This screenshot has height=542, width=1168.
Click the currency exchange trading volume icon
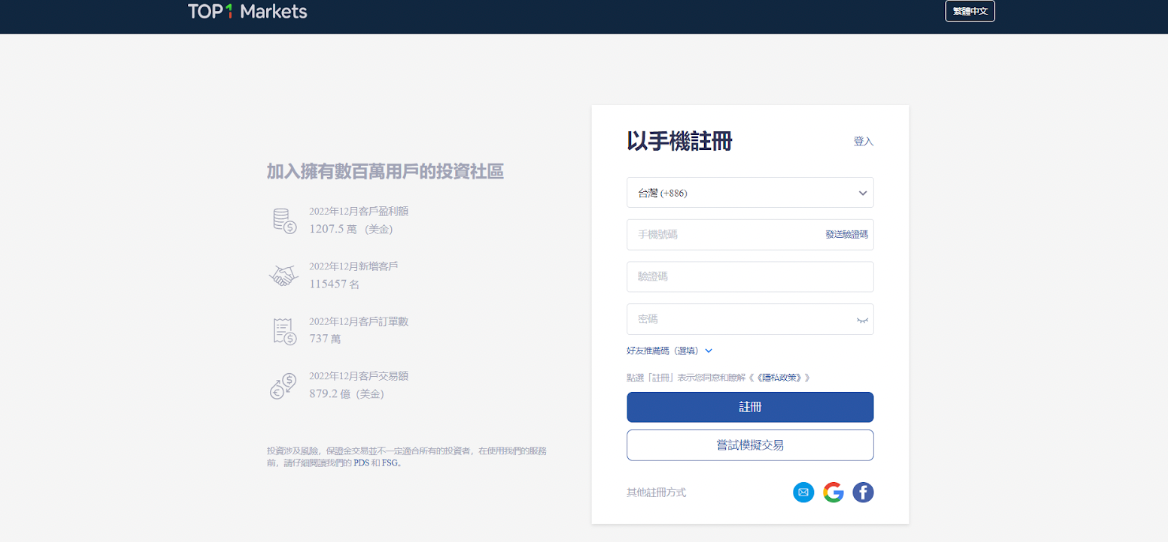(x=284, y=386)
